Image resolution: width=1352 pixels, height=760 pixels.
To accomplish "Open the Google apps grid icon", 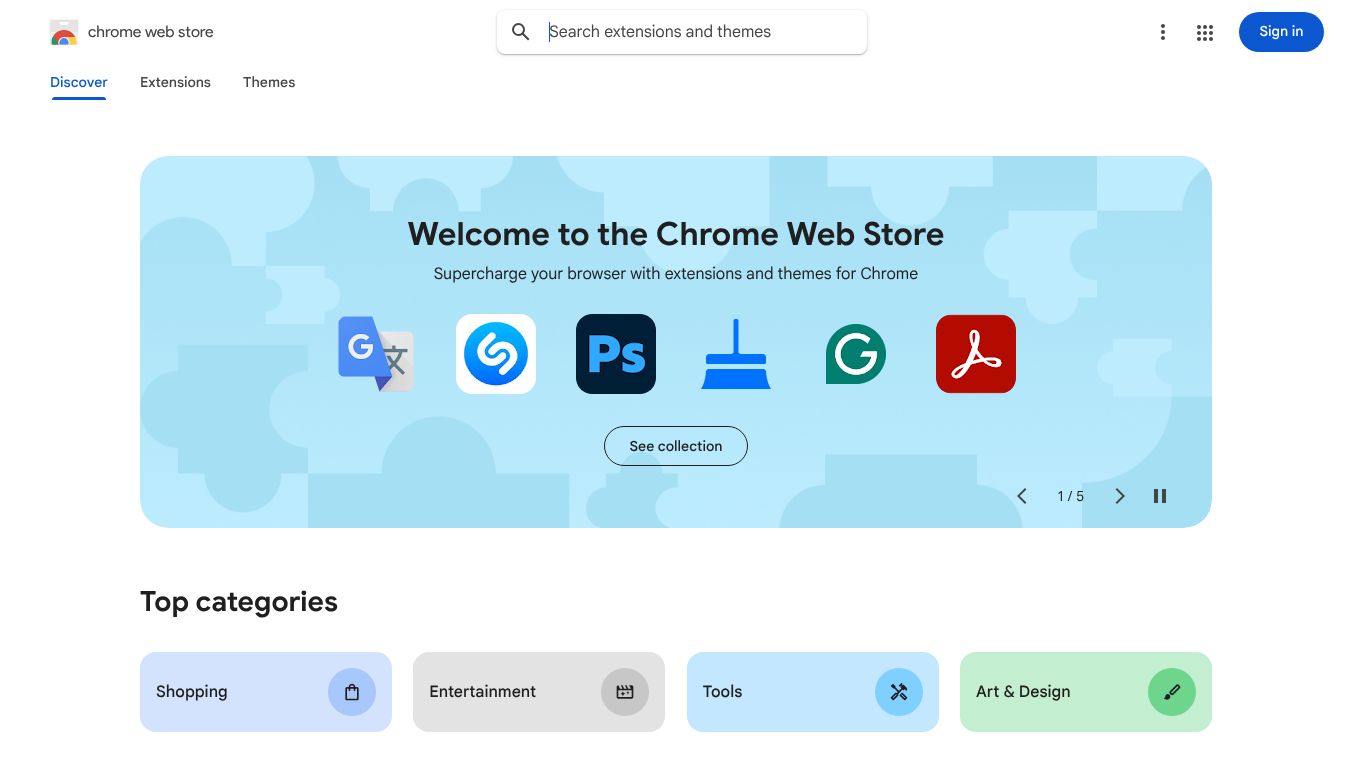I will 1205,33.
